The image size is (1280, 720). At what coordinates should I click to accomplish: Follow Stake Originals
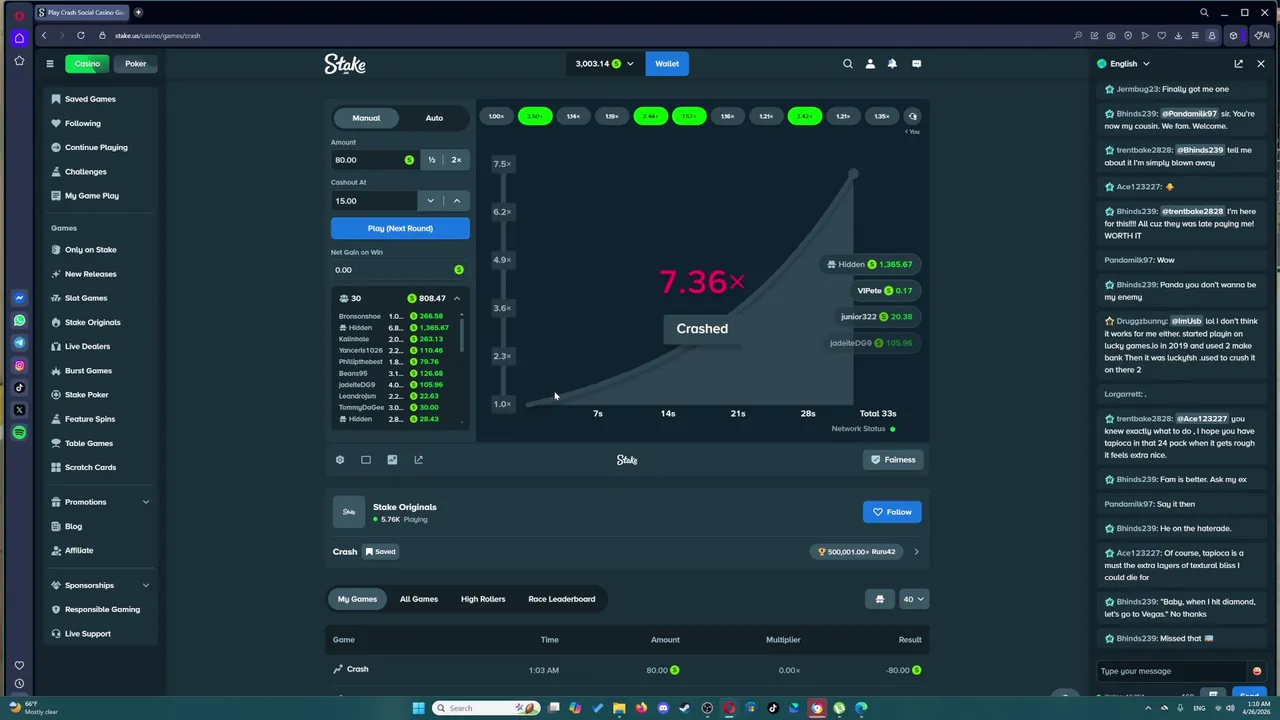892,512
